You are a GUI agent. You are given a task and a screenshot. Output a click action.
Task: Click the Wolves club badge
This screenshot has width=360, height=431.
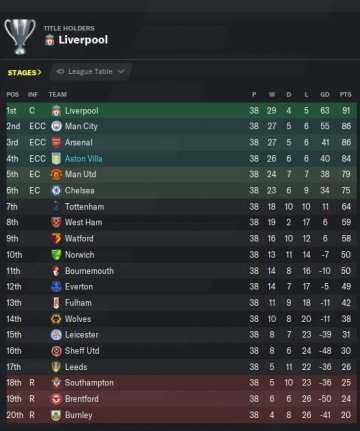tap(56, 319)
